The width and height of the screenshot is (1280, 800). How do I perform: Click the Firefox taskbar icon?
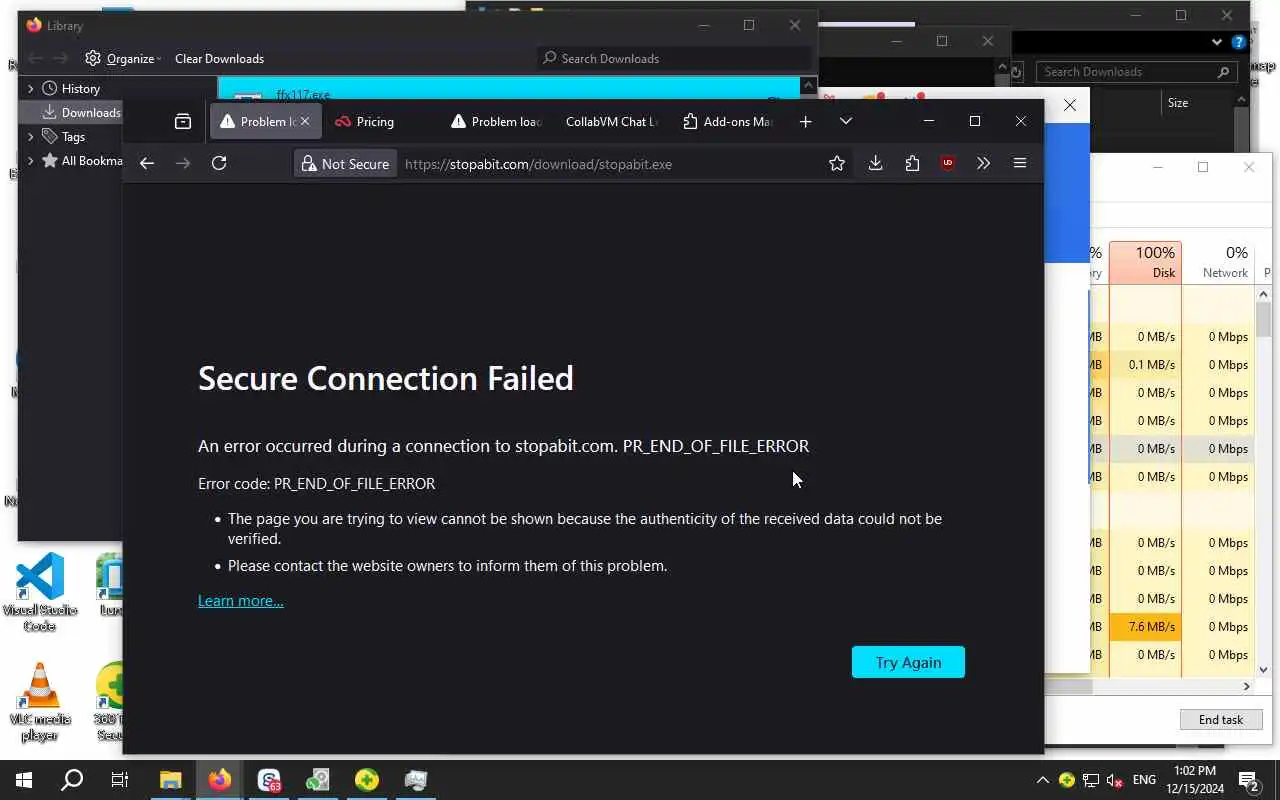coord(220,780)
